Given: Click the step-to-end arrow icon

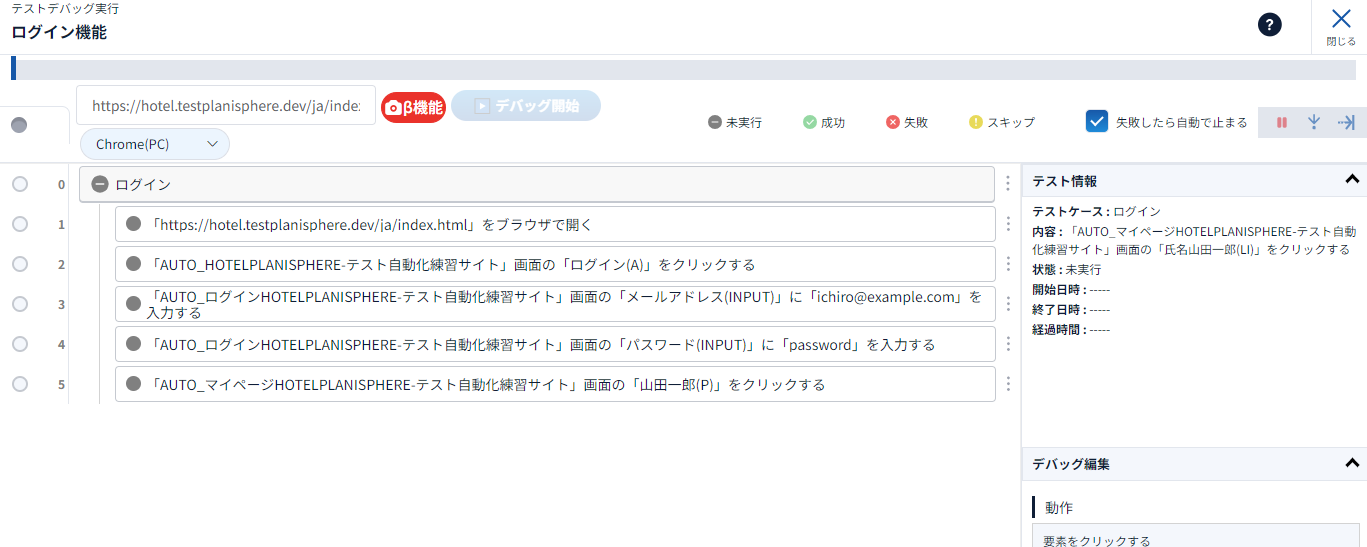Looking at the screenshot, I should (x=1346, y=122).
